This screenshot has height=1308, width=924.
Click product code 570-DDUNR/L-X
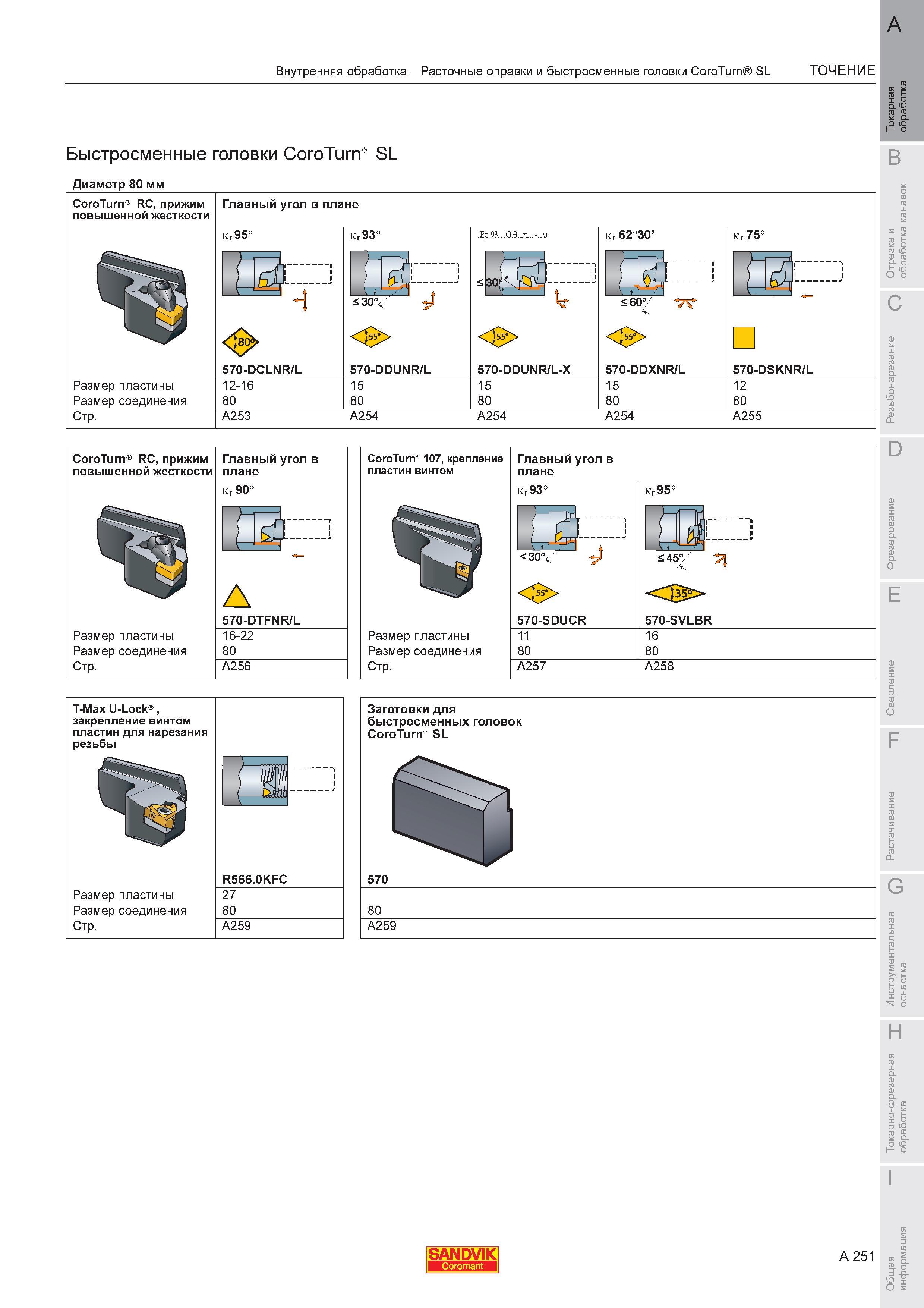(x=524, y=370)
